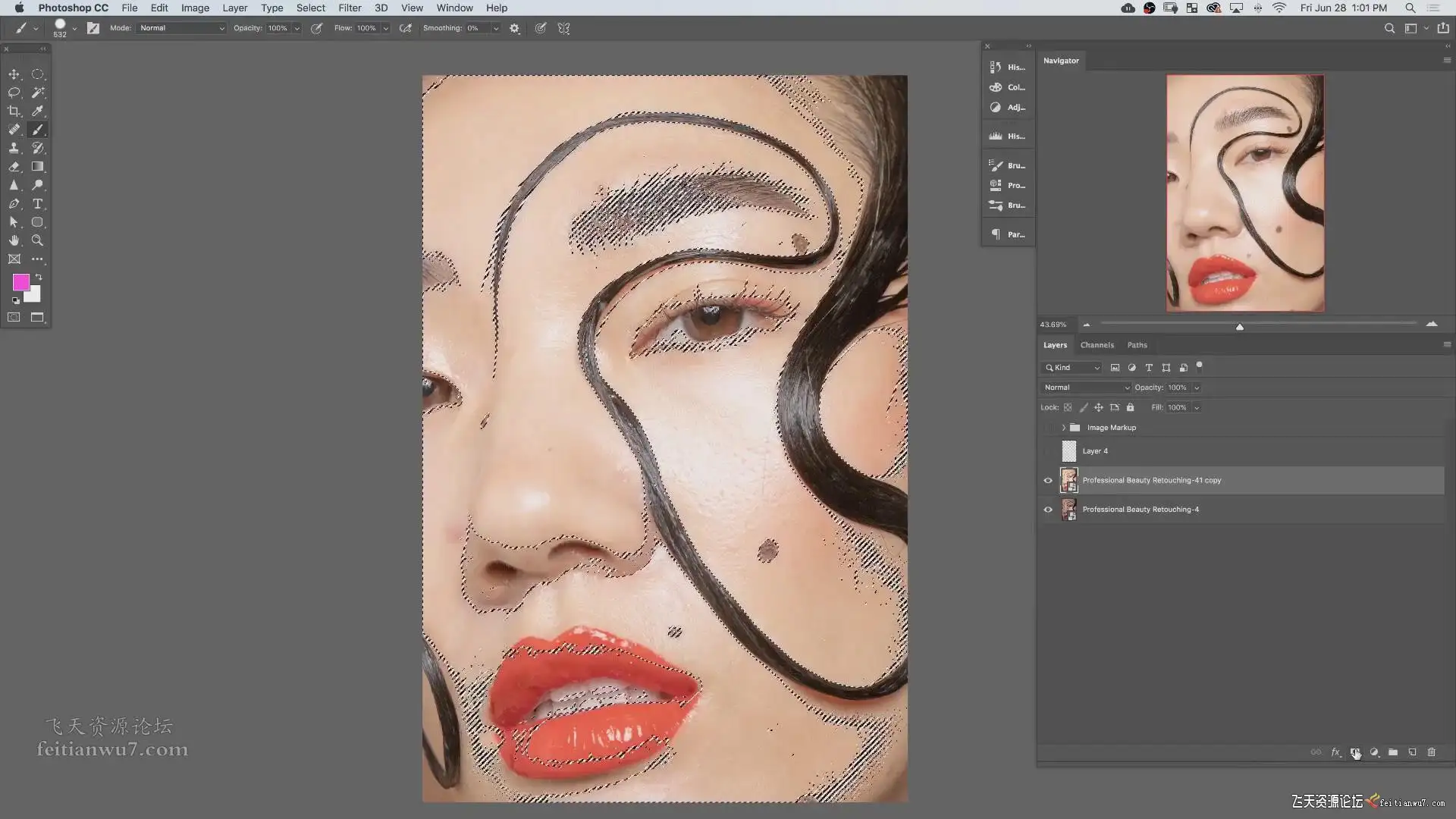Click the Navigator zoom percentage field

coord(1053,325)
